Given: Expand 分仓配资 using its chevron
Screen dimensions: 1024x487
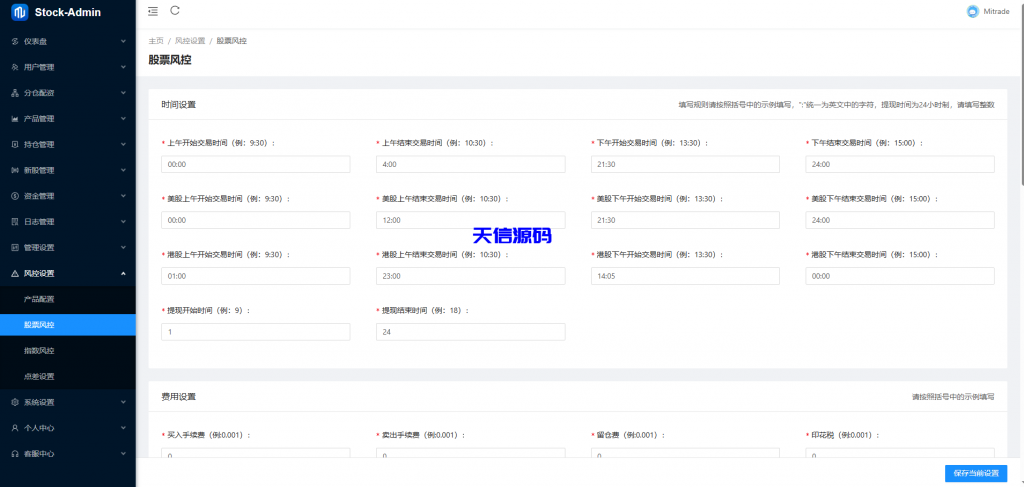Looking at the screenshot, I should [x=123, y=93].
